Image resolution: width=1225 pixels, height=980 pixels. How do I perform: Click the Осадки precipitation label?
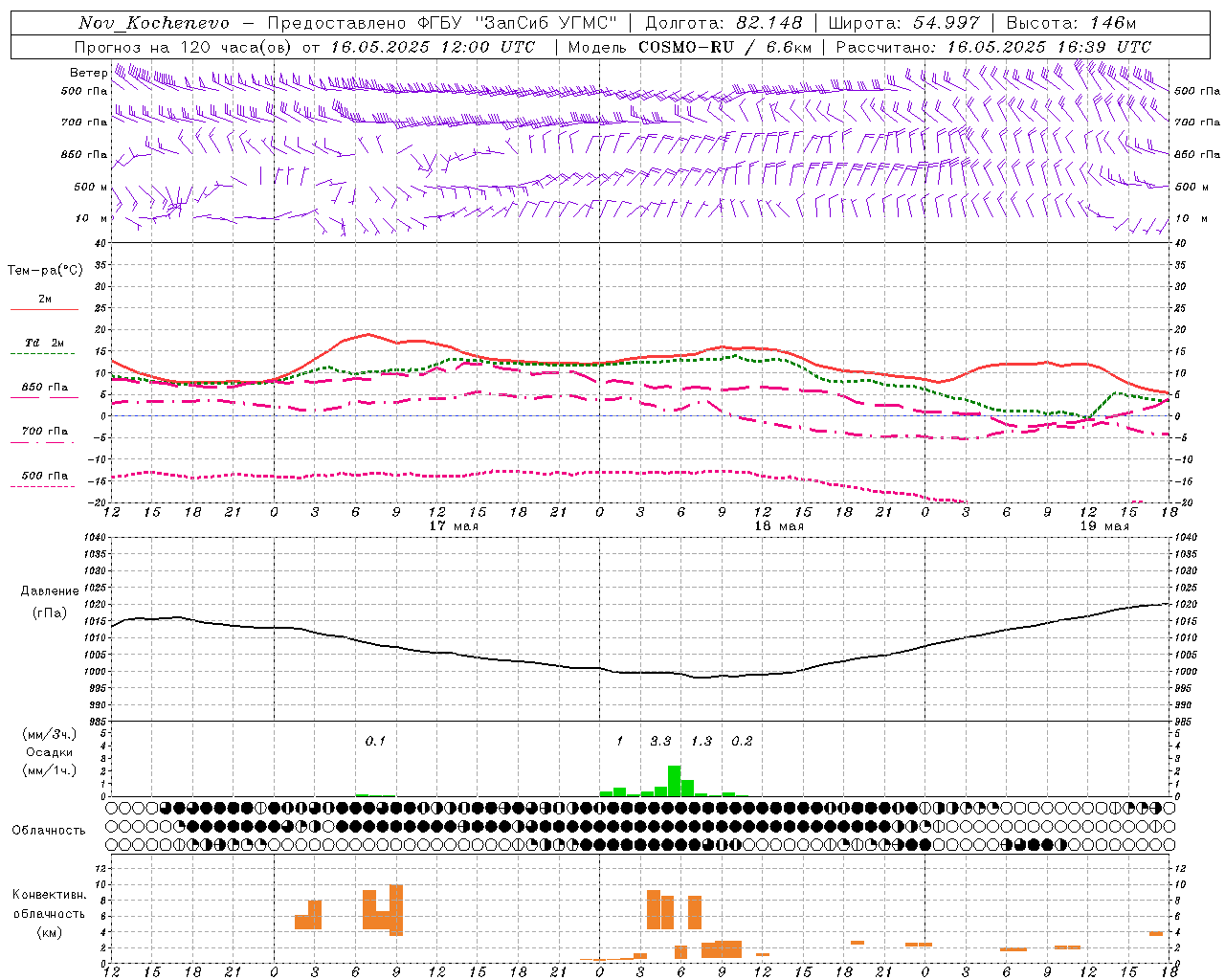(50, 752)
